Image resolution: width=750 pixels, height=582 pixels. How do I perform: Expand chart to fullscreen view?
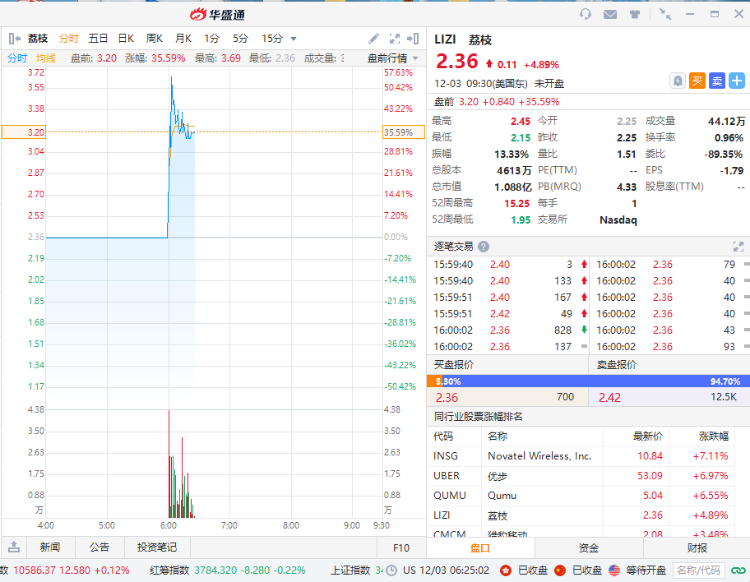tap(395, 38)
